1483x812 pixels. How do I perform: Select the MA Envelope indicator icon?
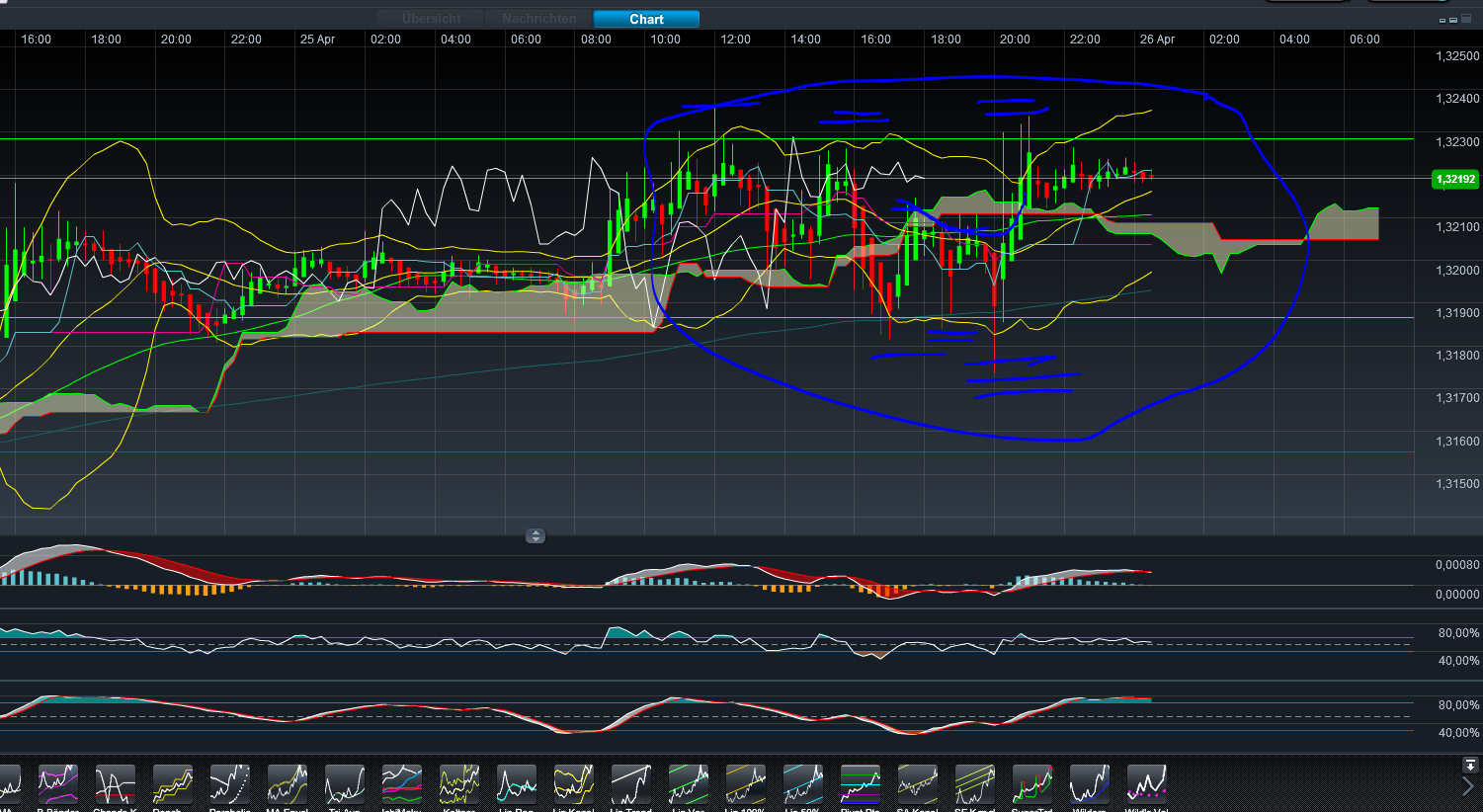(287, 783)
